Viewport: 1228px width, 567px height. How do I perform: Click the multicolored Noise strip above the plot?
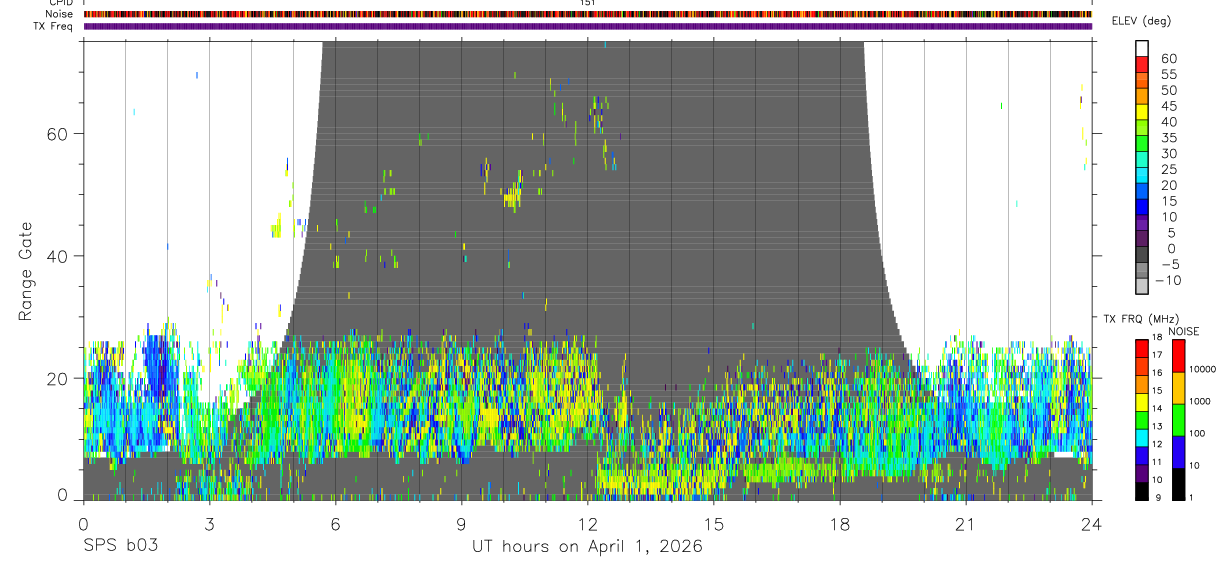coord(587,14)
